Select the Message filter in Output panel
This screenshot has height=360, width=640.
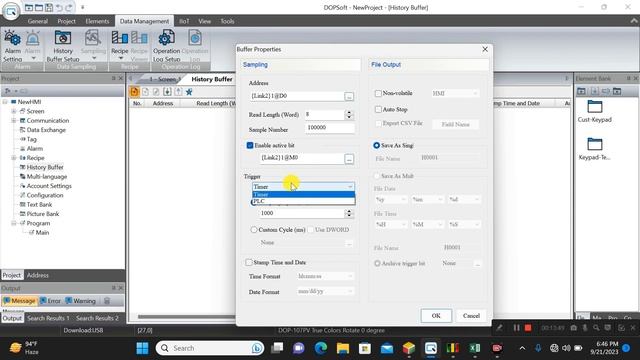coord(20,301)
